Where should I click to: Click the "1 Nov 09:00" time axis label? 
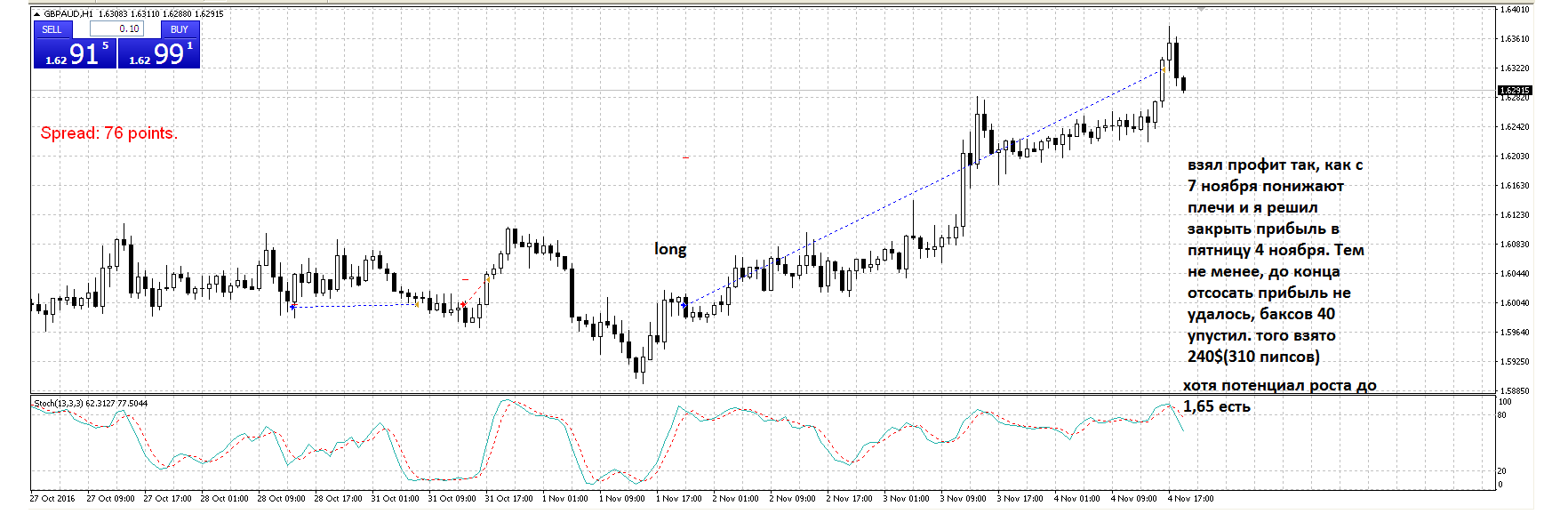(x=621, y=499)
